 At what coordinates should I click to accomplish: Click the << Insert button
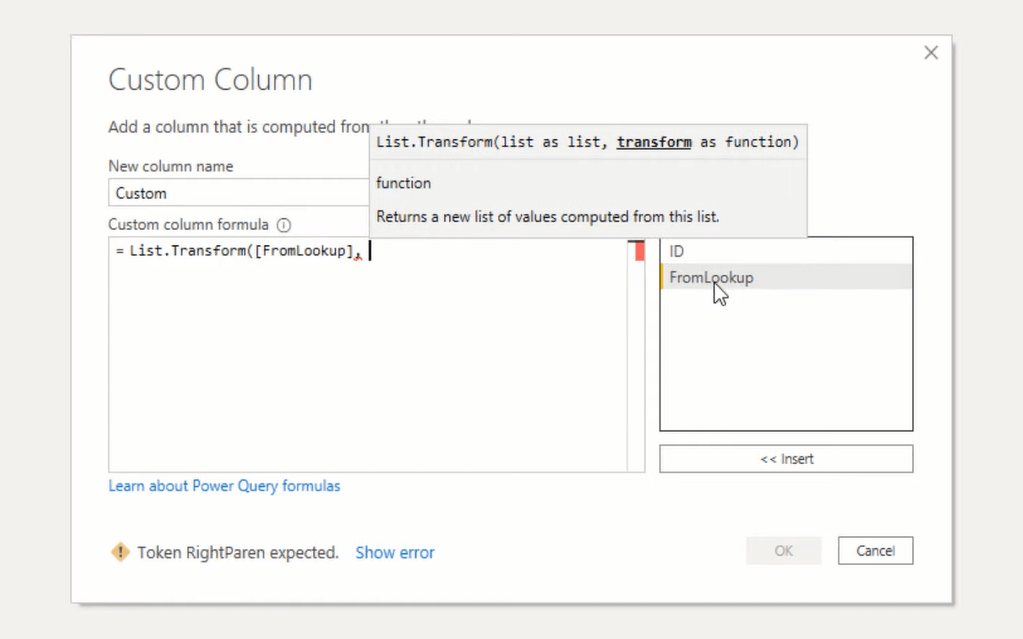click(786, 459)
